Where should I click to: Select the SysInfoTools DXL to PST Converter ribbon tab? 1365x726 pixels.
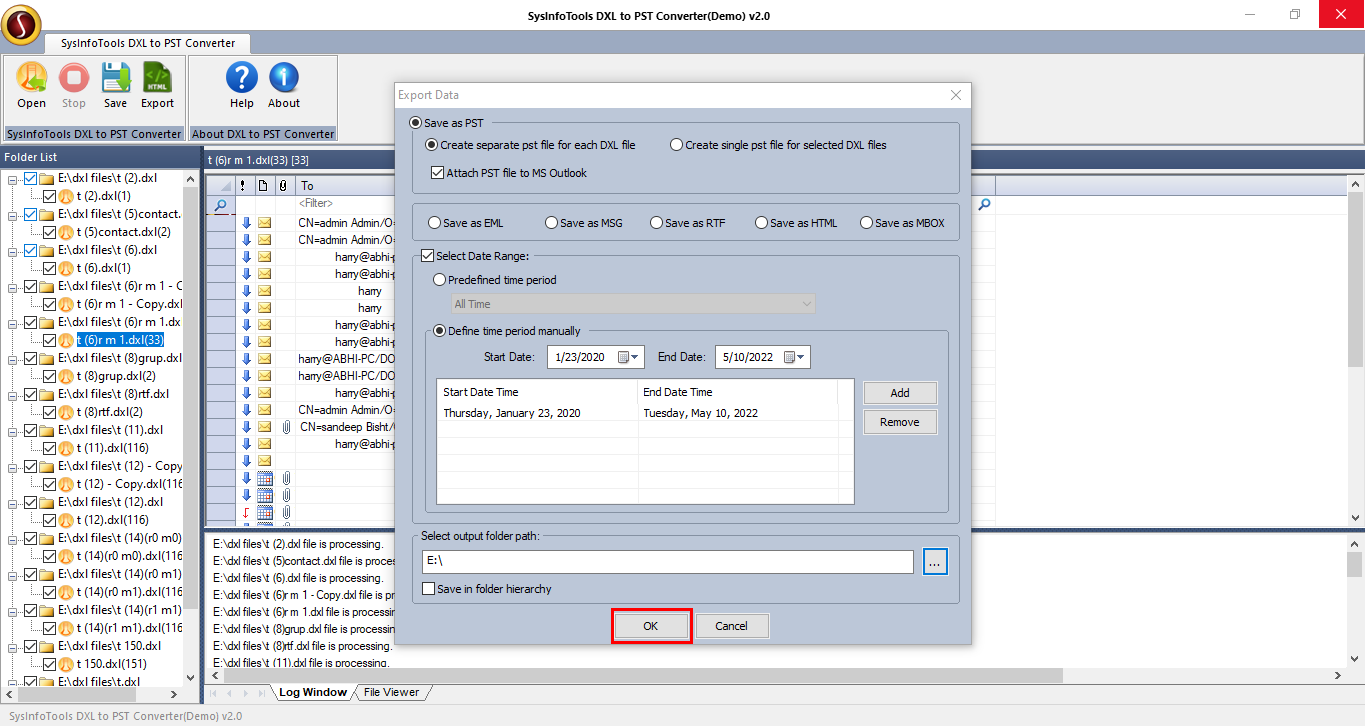tap(148, 44)
